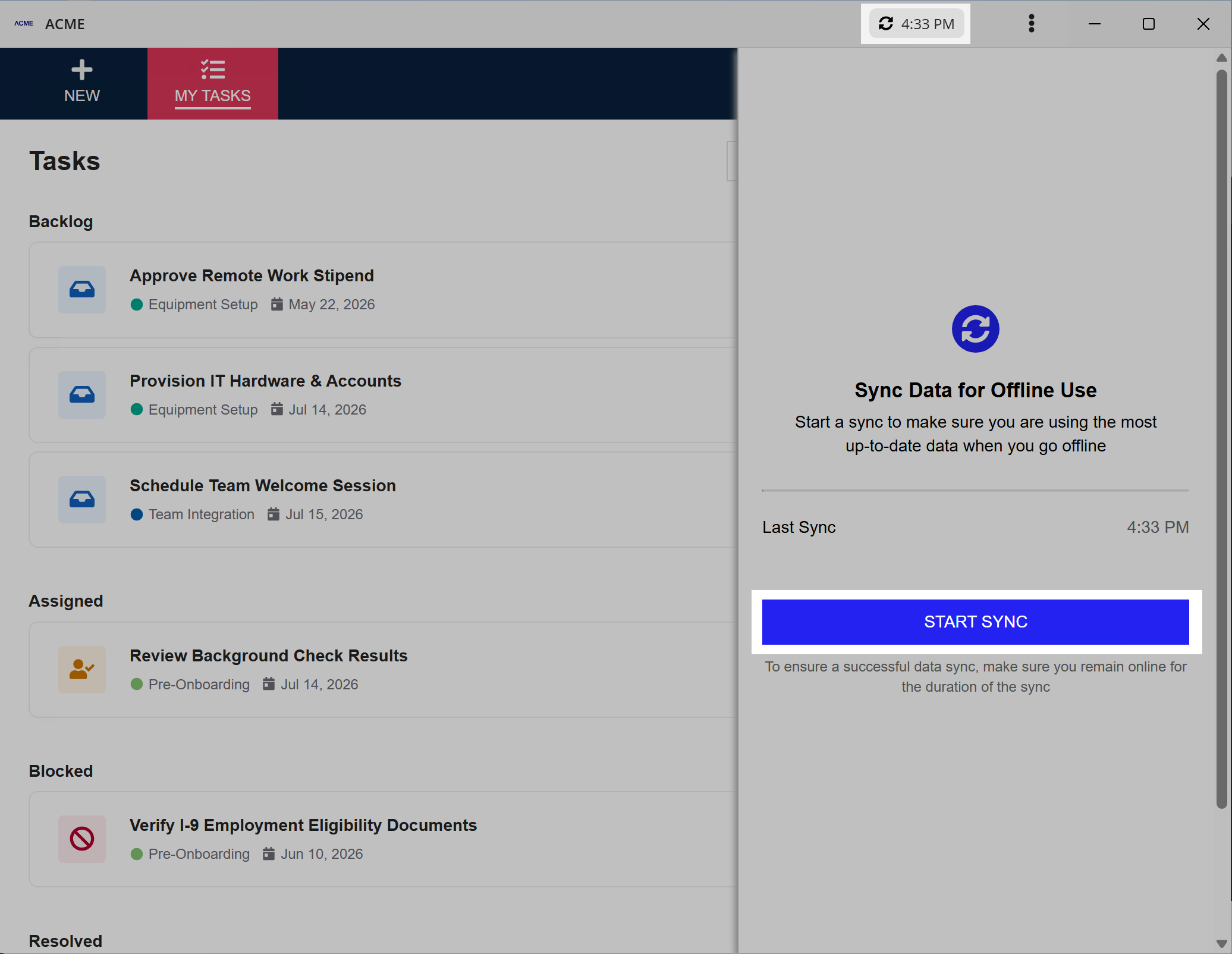Image resolution: width=1232 pixels, height=954 pixels.
Task: Open Review Background Check Results task
Action: tap(384, 670)
